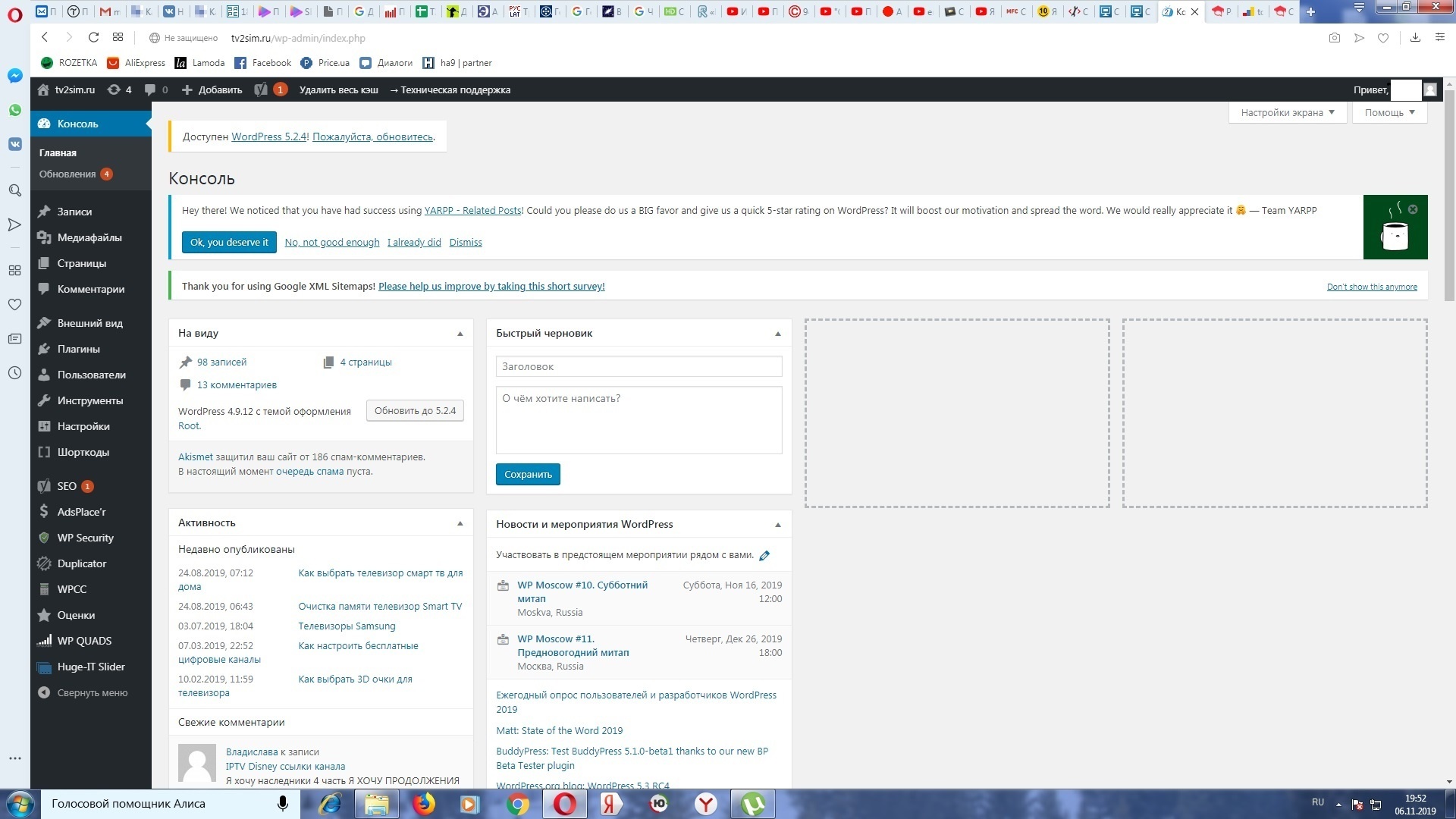The width and height of the screenshot is (1456, 819).
Task: Click the WP QUADS bar chart icon
Action: [x=44, y=641]
